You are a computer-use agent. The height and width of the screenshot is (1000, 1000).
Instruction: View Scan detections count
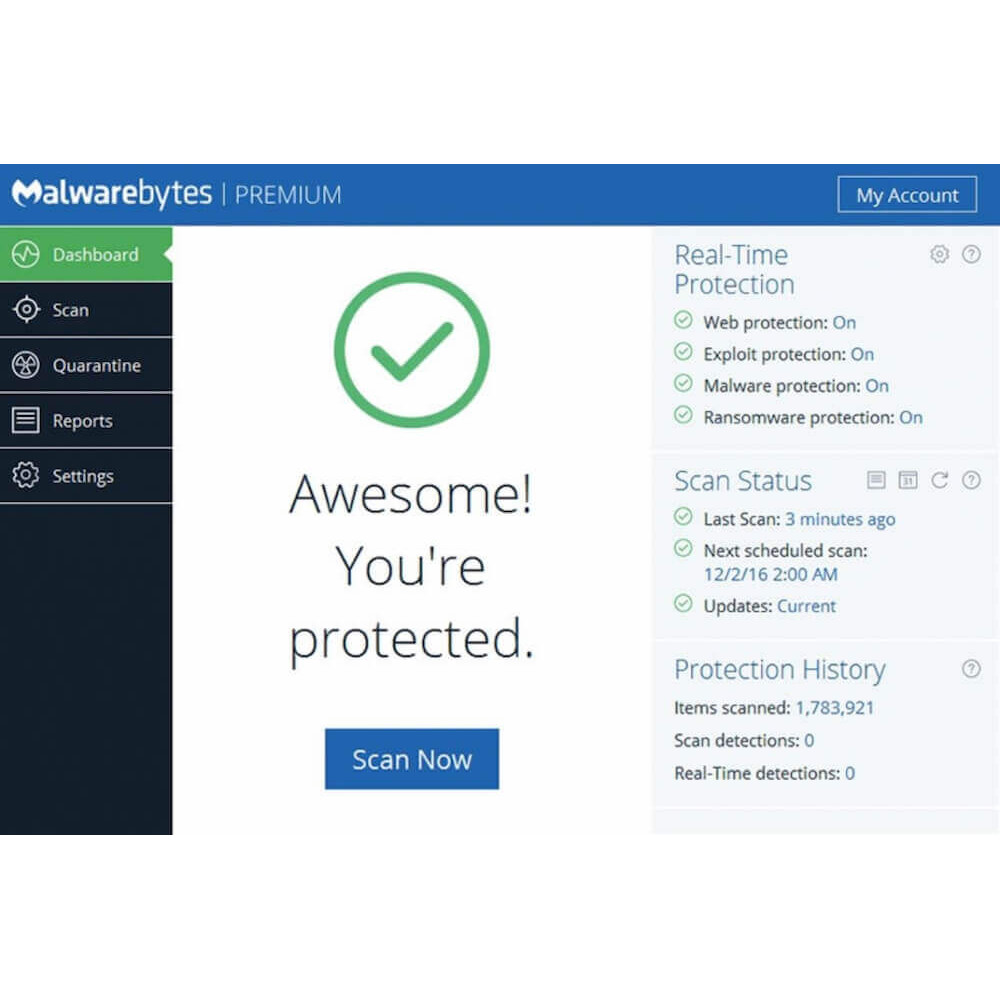[809, 740]
